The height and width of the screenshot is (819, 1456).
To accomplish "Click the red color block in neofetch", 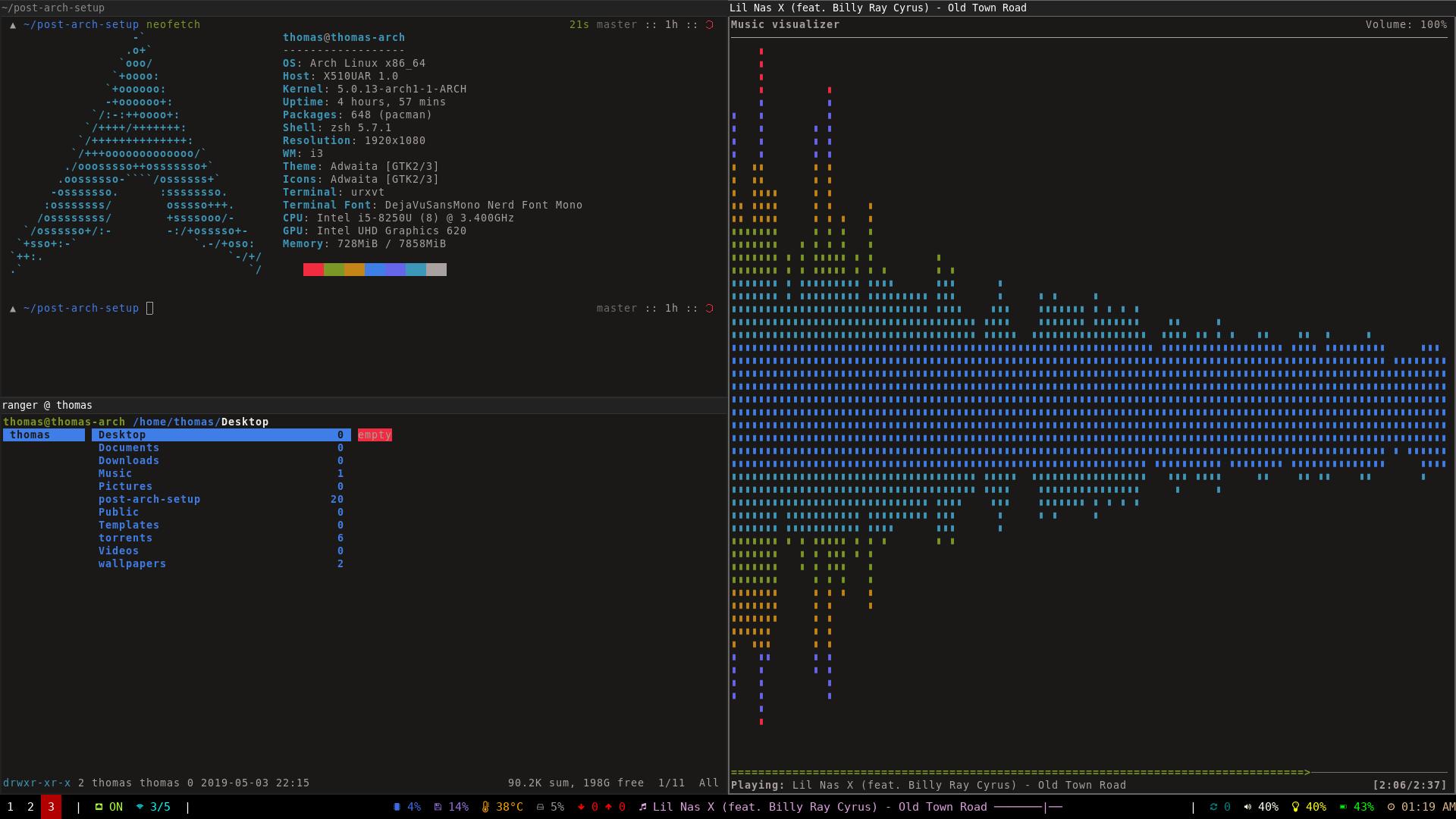I will click(313, 269).
